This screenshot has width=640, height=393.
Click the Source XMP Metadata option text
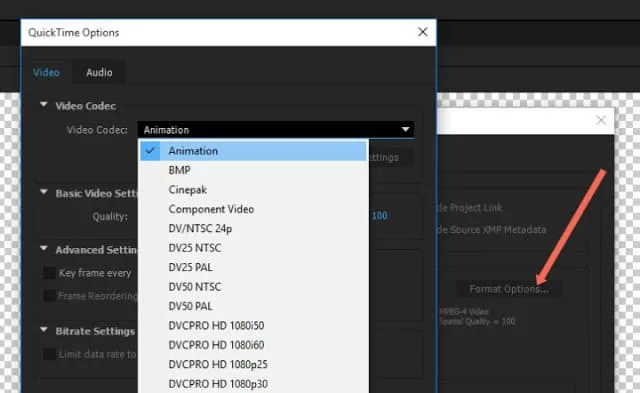[492, 230]
